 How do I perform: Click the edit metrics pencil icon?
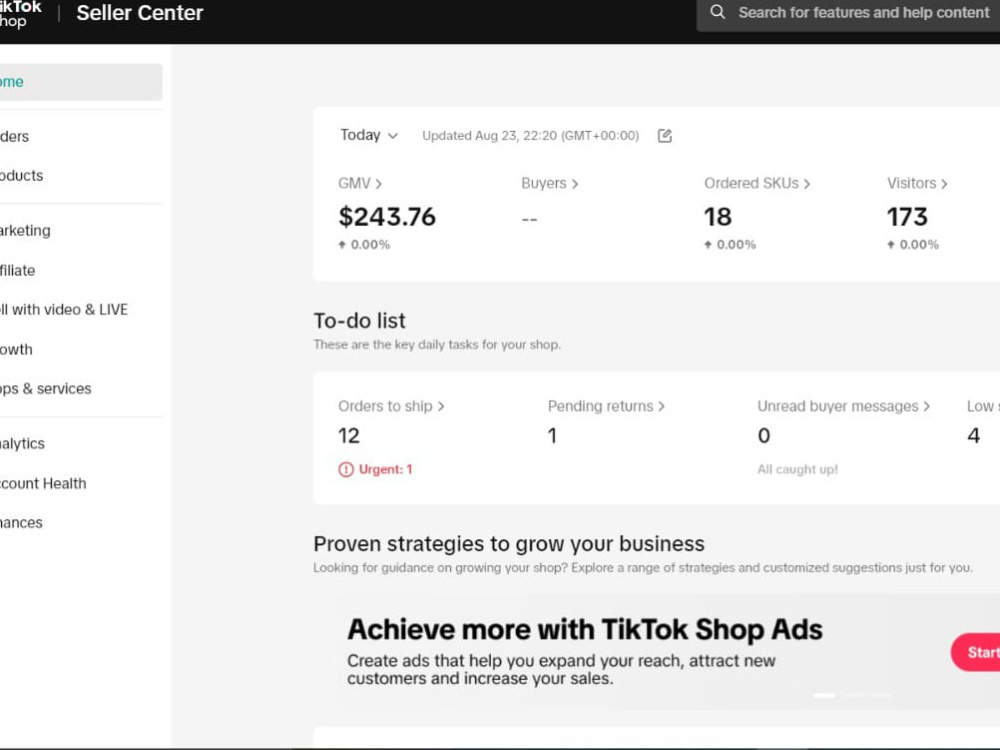point(665,136)
